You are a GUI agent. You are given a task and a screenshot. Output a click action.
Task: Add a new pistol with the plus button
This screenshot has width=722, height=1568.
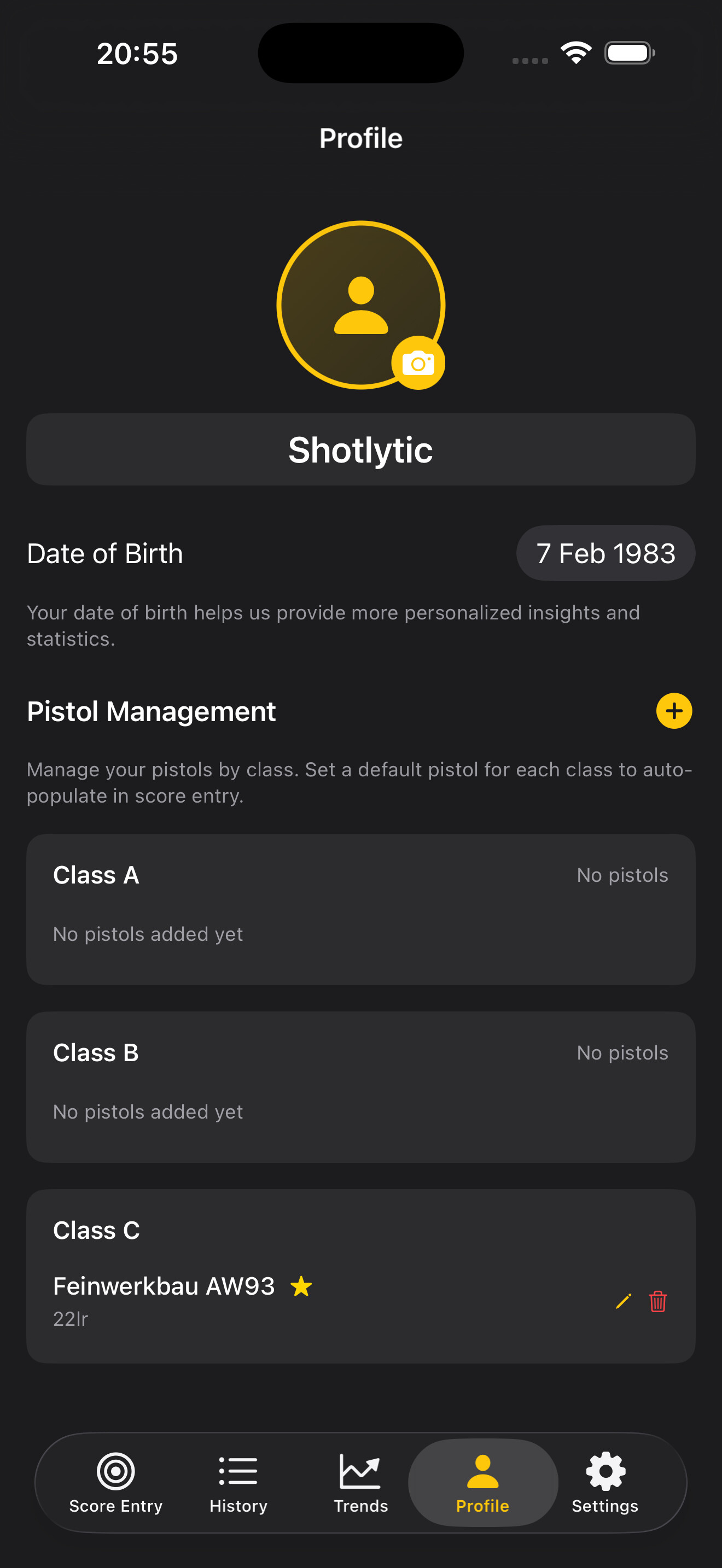click(673, 711)
